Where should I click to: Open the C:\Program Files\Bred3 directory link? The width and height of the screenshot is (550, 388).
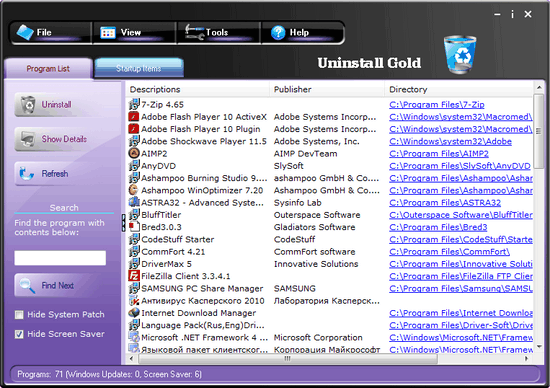click(438, 227)
